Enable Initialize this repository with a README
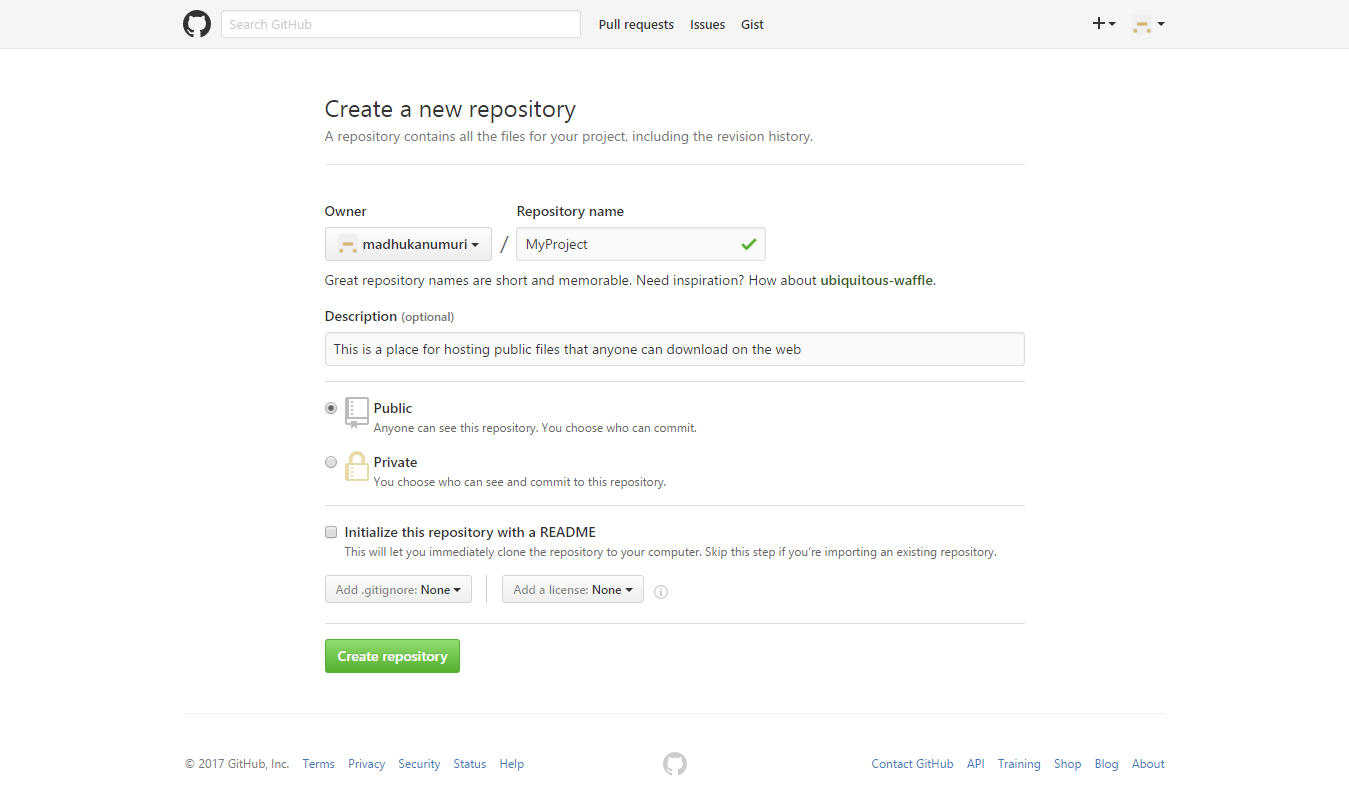The height and width of the screenshot is (812, 1349). click(331, 532)
